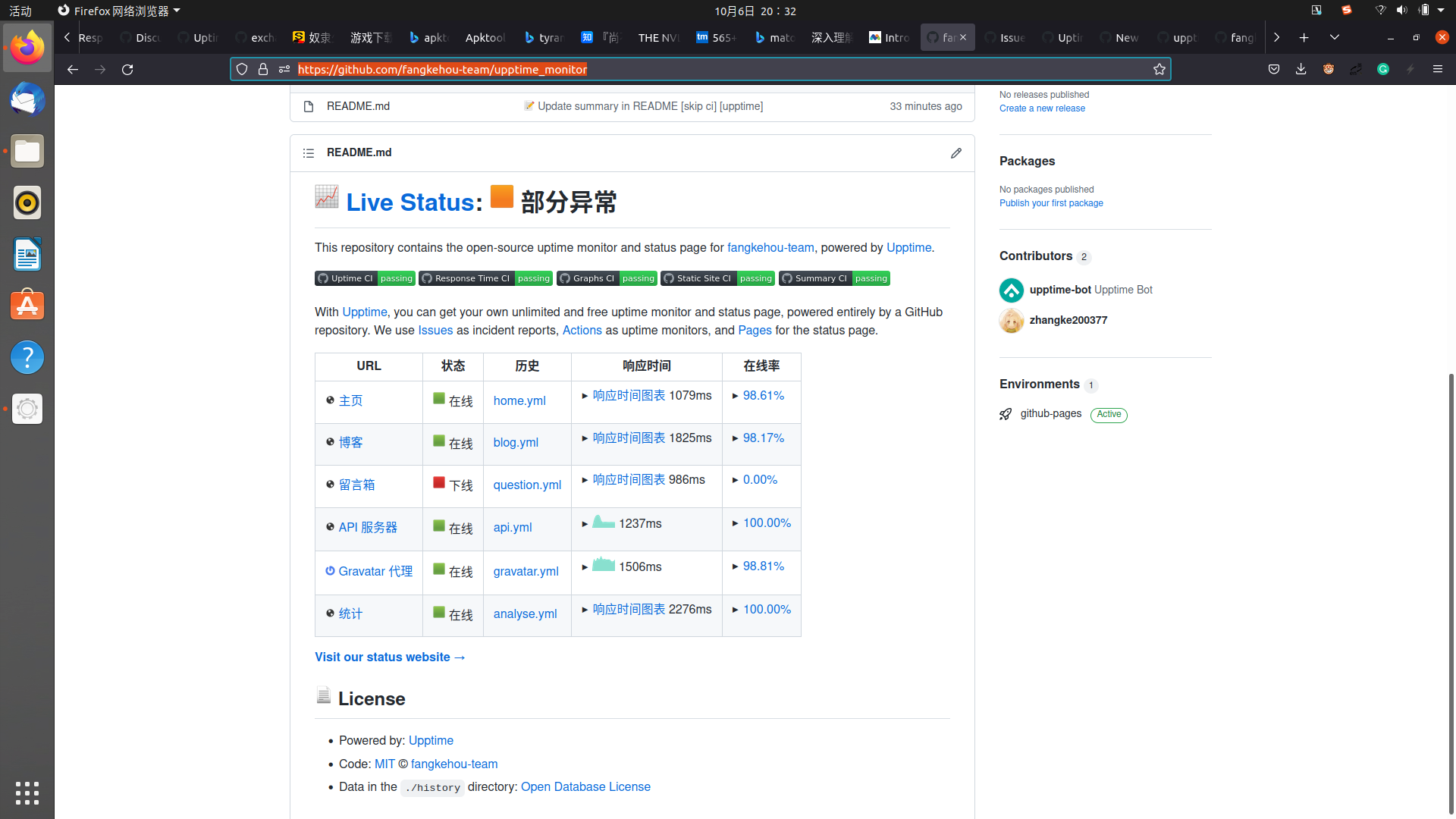1456x819 pixels.
Task: Open Rhythmbox from the dock
Action: coord(27,202)
